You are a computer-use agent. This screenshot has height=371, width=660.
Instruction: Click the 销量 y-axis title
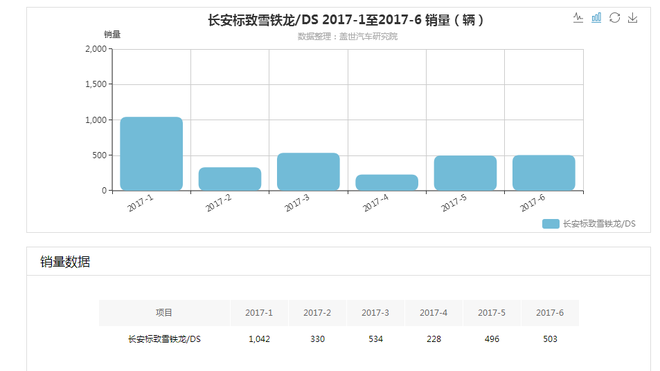(112, 35)
